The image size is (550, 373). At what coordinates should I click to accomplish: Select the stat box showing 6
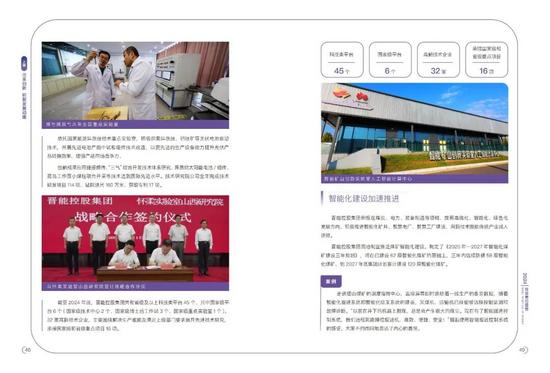pyautogui.click(x=390, y=60)
